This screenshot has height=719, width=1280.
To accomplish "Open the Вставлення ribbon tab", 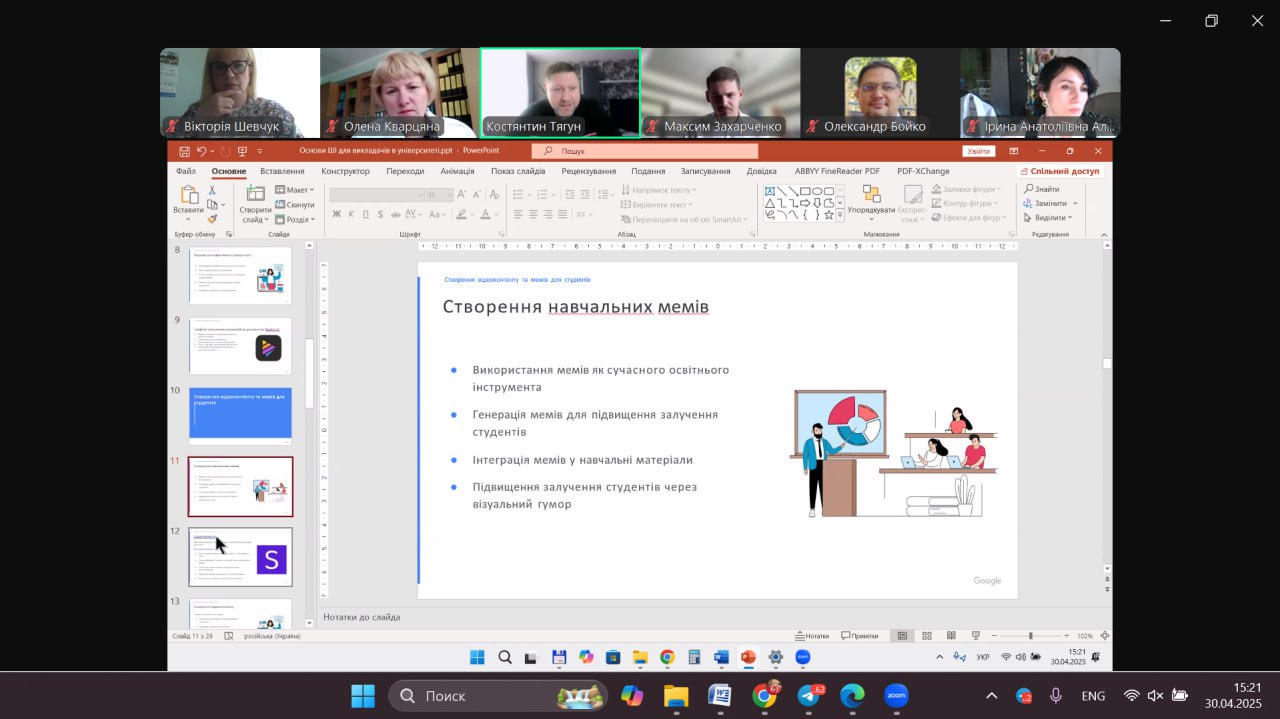I will point(282,171).
